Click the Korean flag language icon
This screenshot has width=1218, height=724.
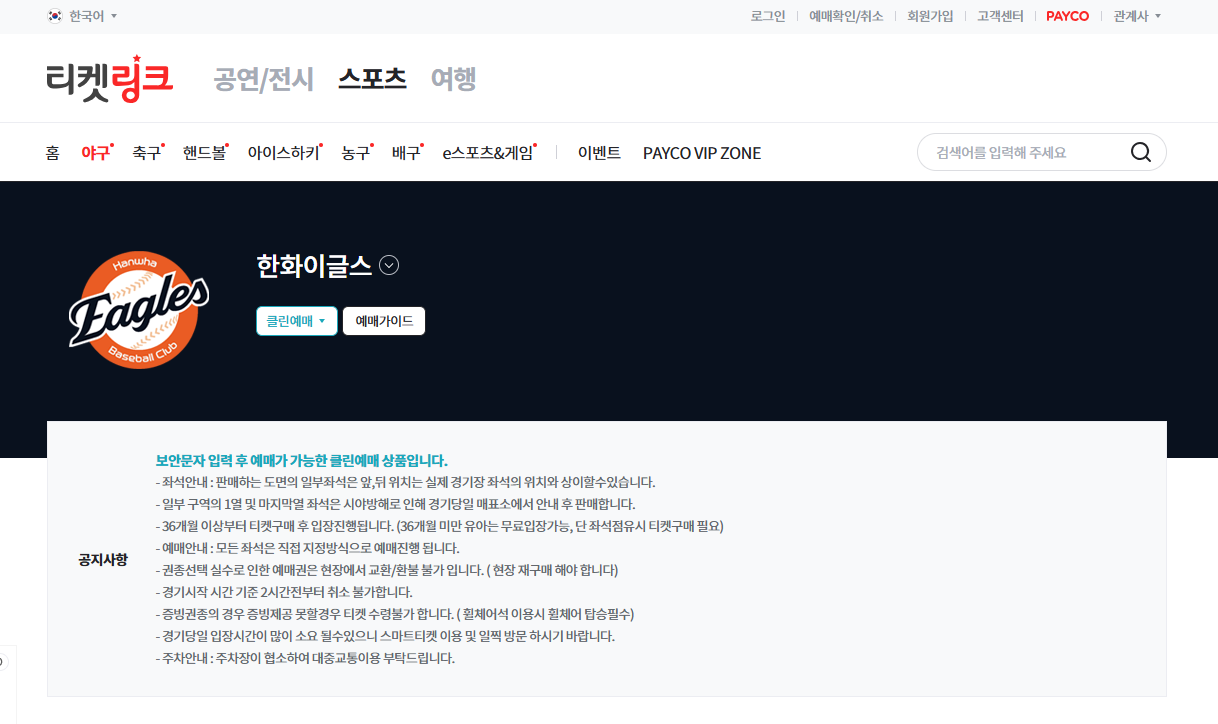54,16
